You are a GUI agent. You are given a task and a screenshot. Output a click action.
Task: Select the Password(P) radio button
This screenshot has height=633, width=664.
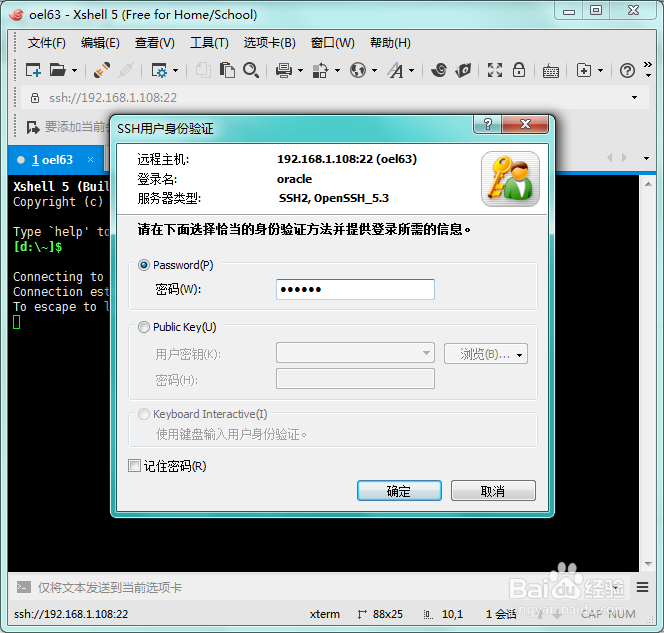[144, 265]
